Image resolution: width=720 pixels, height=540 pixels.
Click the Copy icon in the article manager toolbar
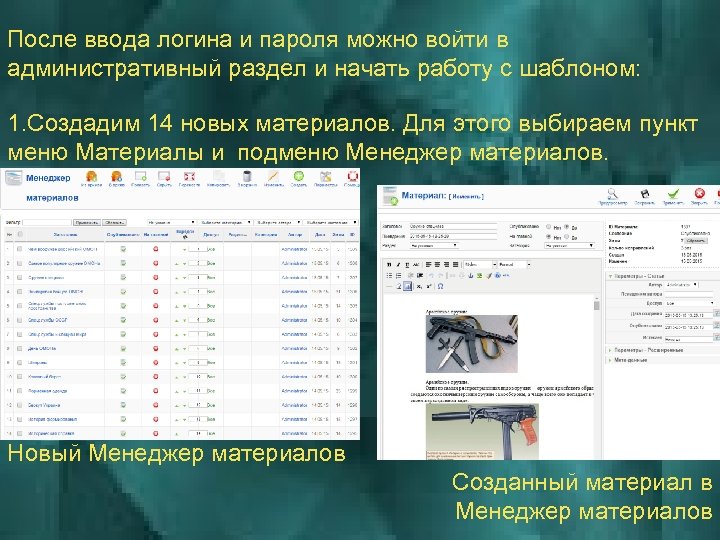tap(219, 176)
